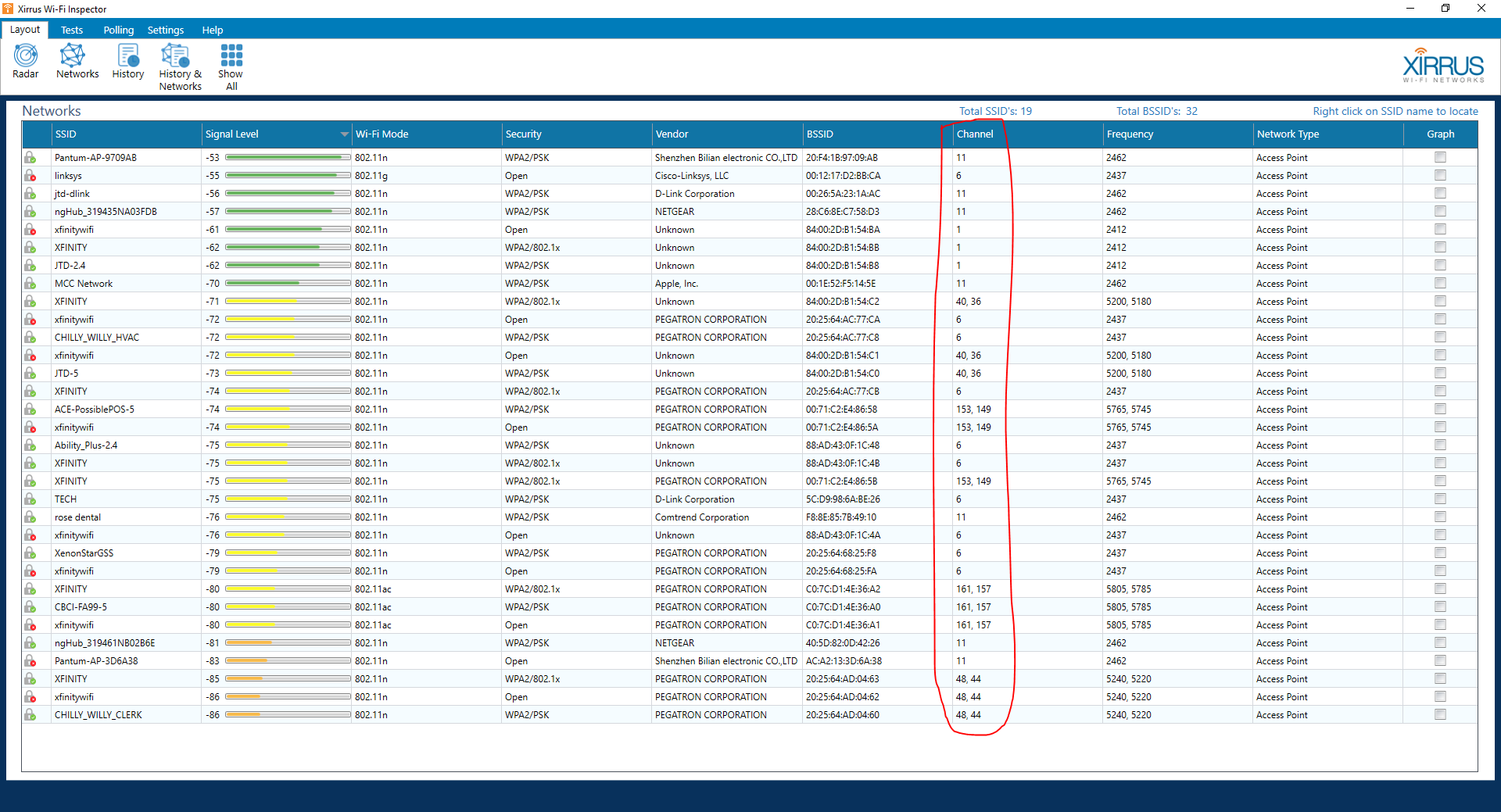This screenshot has width=1501, height=812.
Task: Toggle Signal Level sort arrow
Action: (x=344, y=134)
